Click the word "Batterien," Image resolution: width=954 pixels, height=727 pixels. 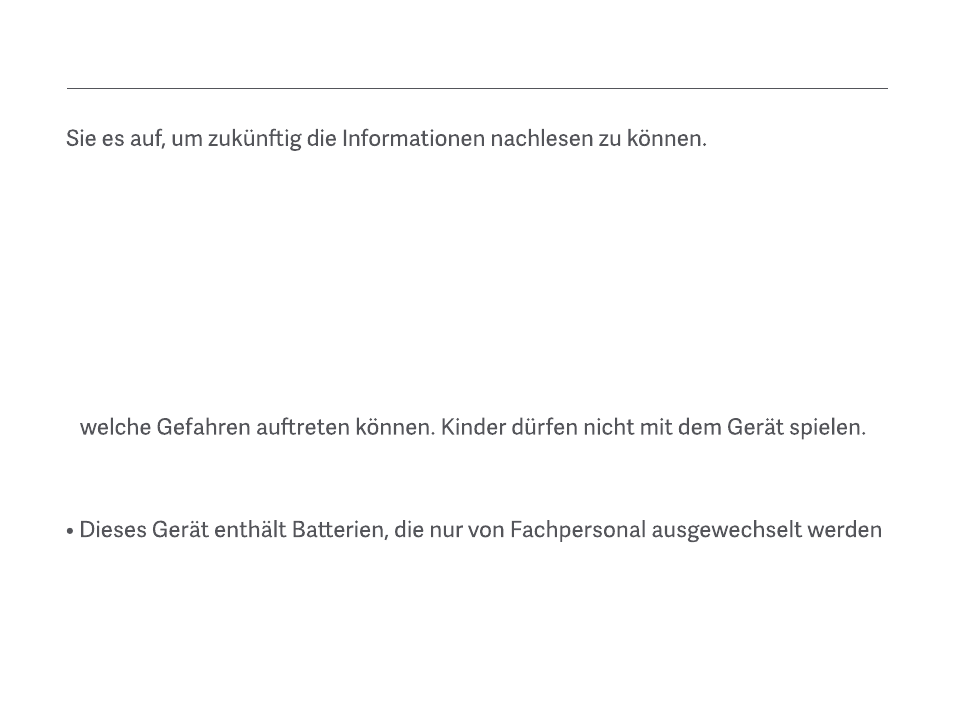click(x=339, y=530)
